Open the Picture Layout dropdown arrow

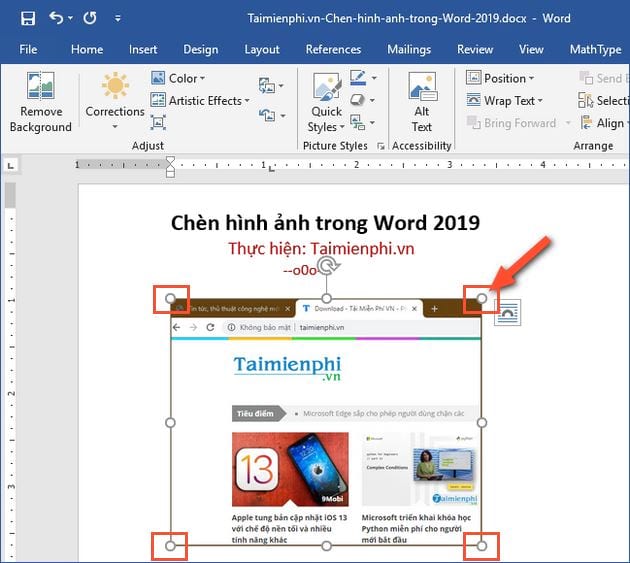(372, 122)
